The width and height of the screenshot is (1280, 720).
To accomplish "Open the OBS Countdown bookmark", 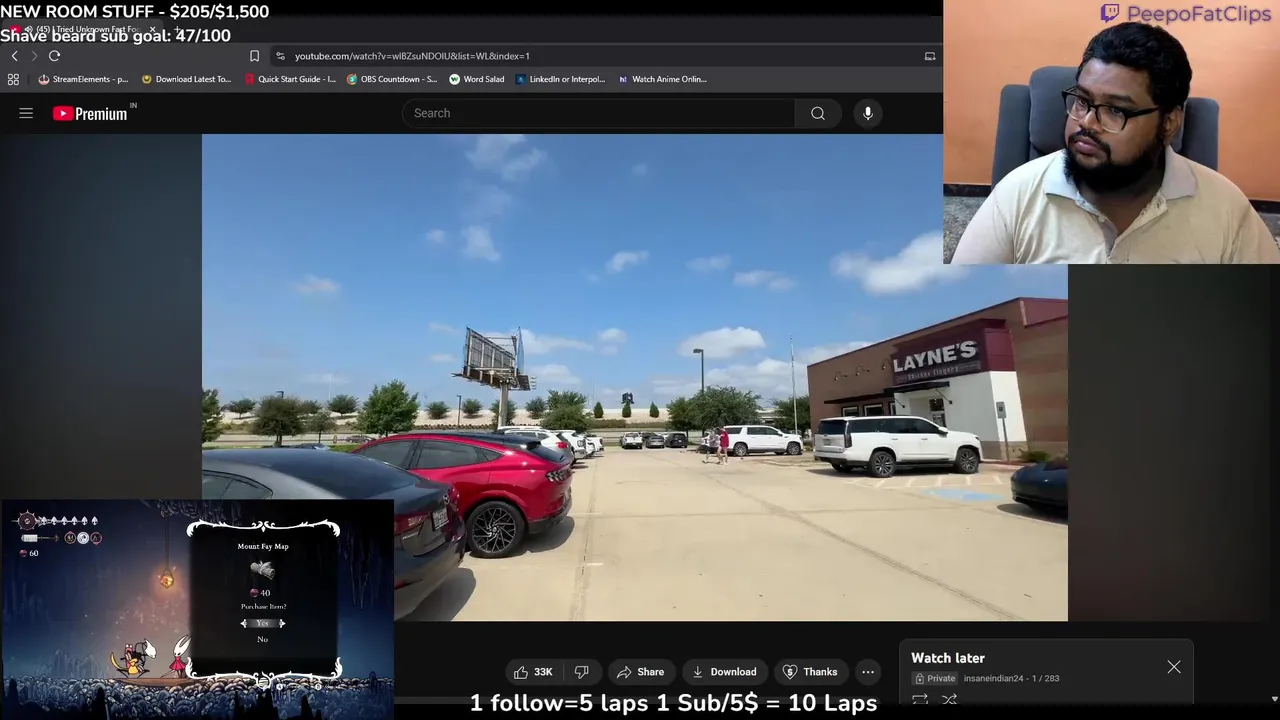I will [392, 79].
